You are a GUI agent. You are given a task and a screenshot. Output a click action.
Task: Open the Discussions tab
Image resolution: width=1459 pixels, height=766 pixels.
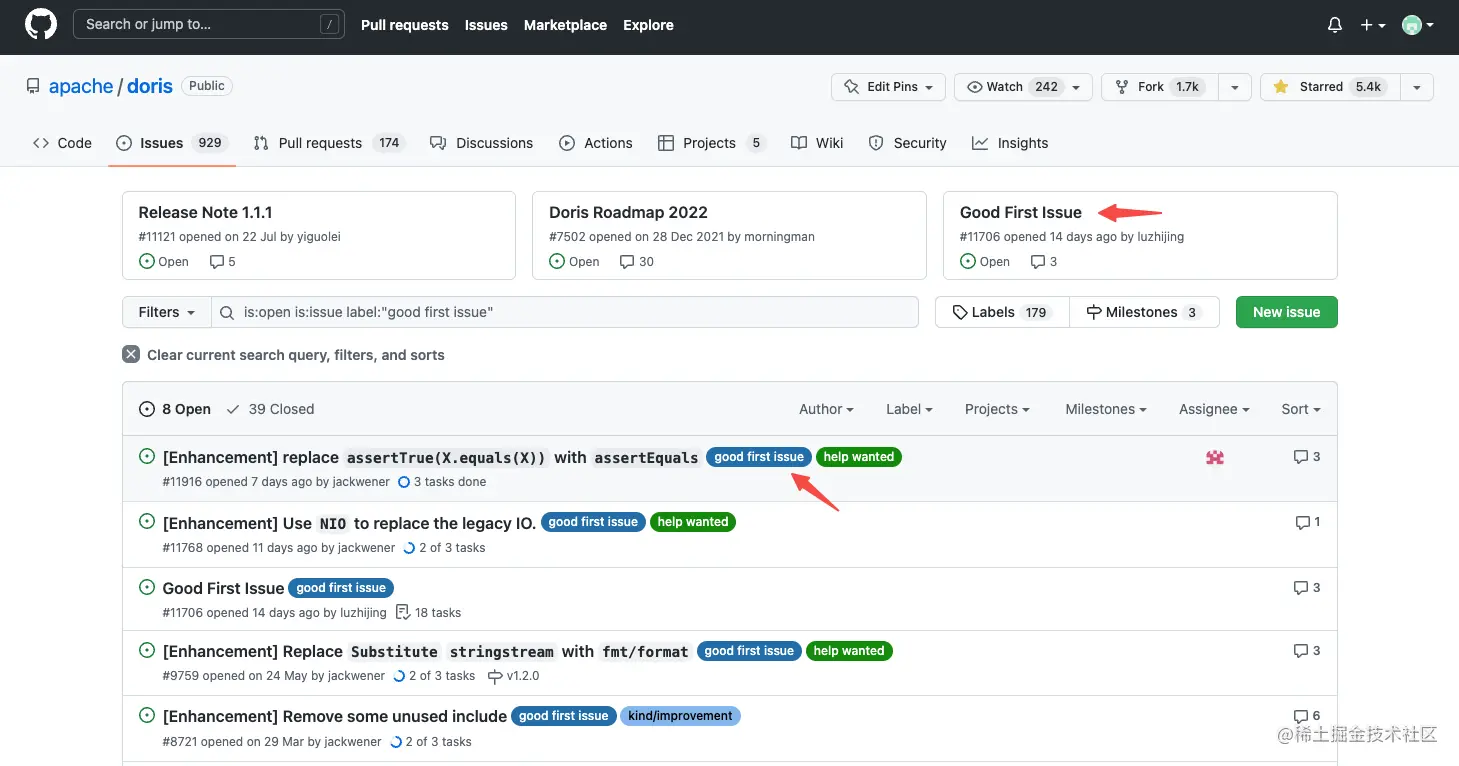(481, 143)
